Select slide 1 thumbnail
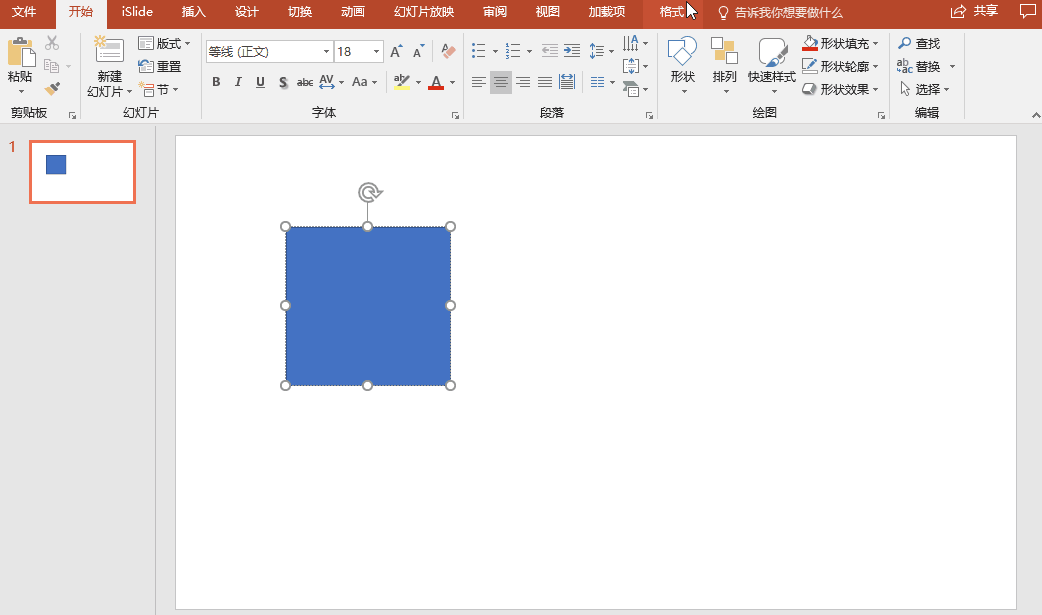 82,172
